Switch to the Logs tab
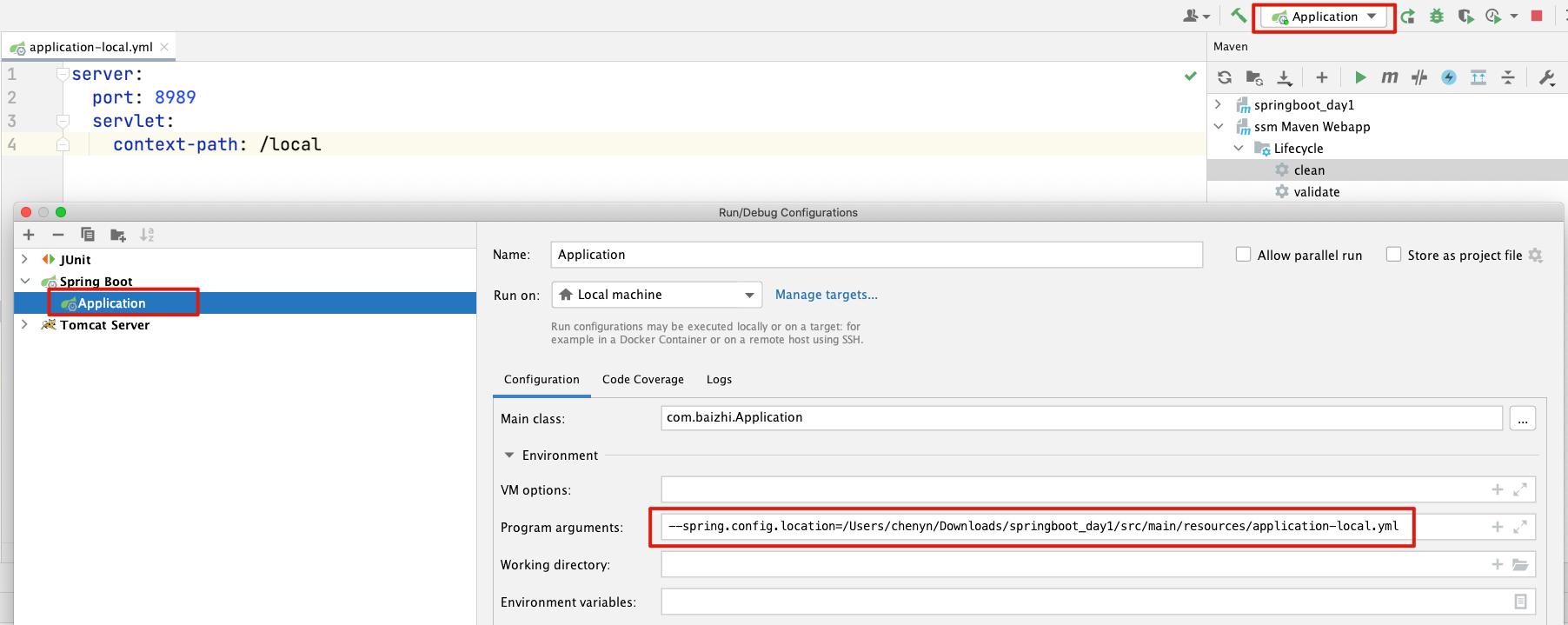The image size is (1568, 625). pos(719,380)
